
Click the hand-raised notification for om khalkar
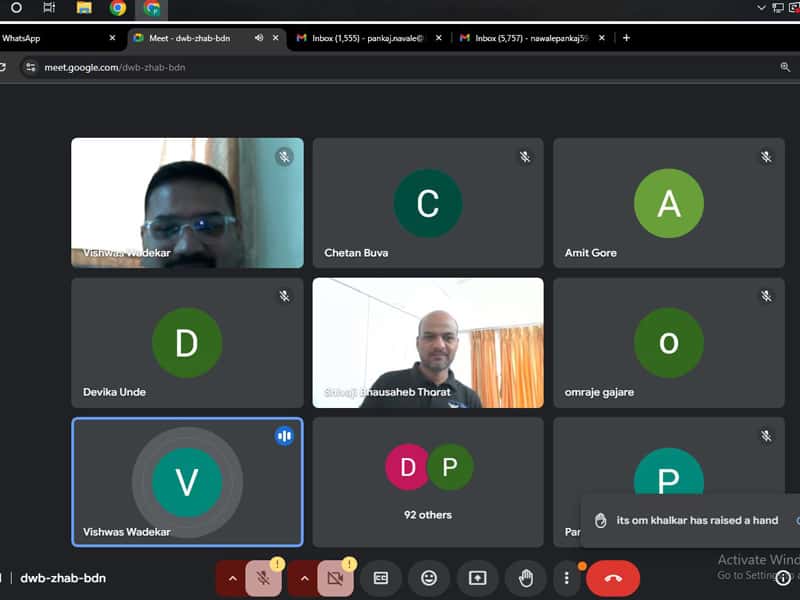690,520
